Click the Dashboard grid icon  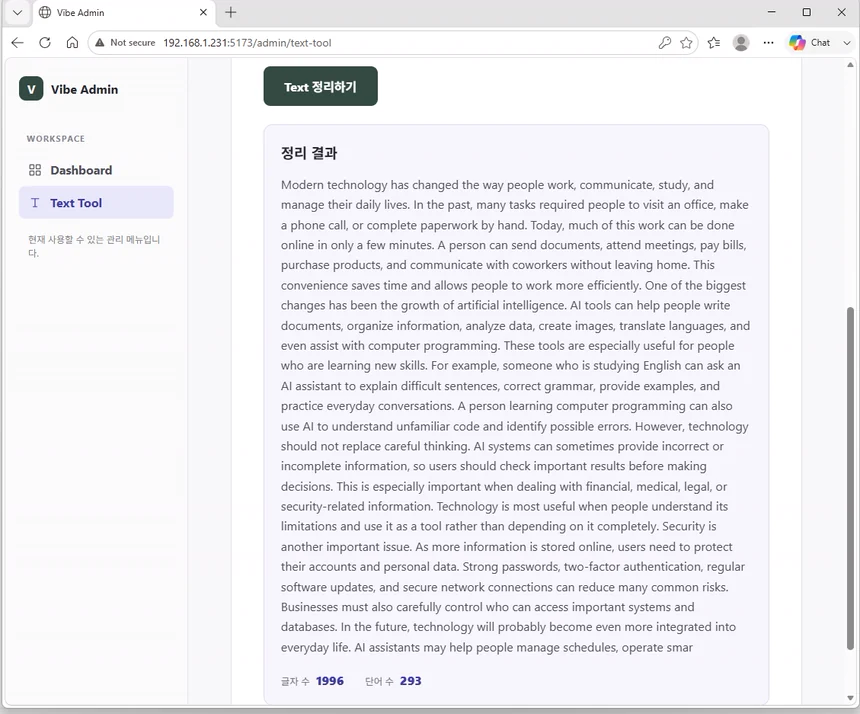point(35,170)
